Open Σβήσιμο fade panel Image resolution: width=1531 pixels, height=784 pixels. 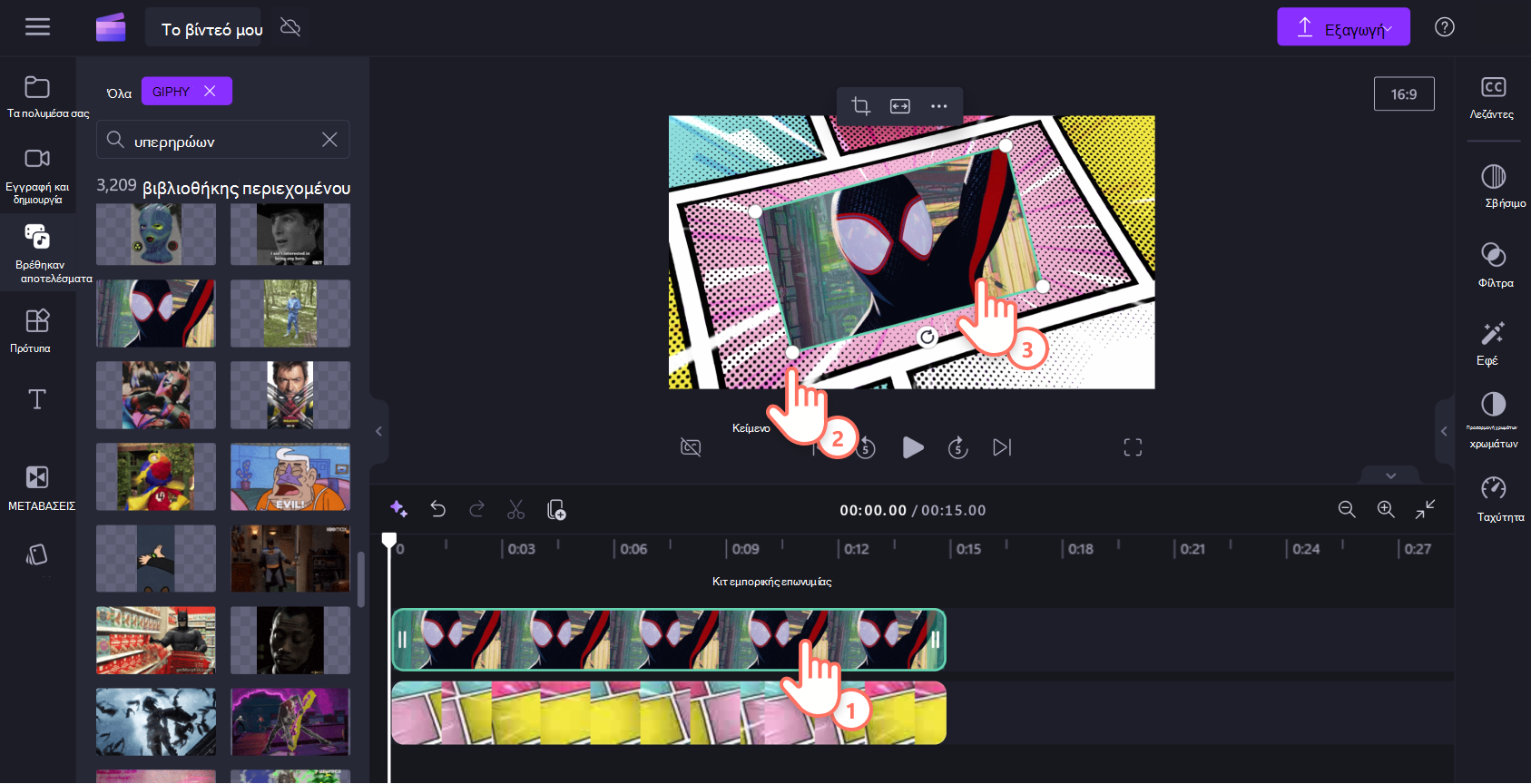click(x=1493, y=186)
